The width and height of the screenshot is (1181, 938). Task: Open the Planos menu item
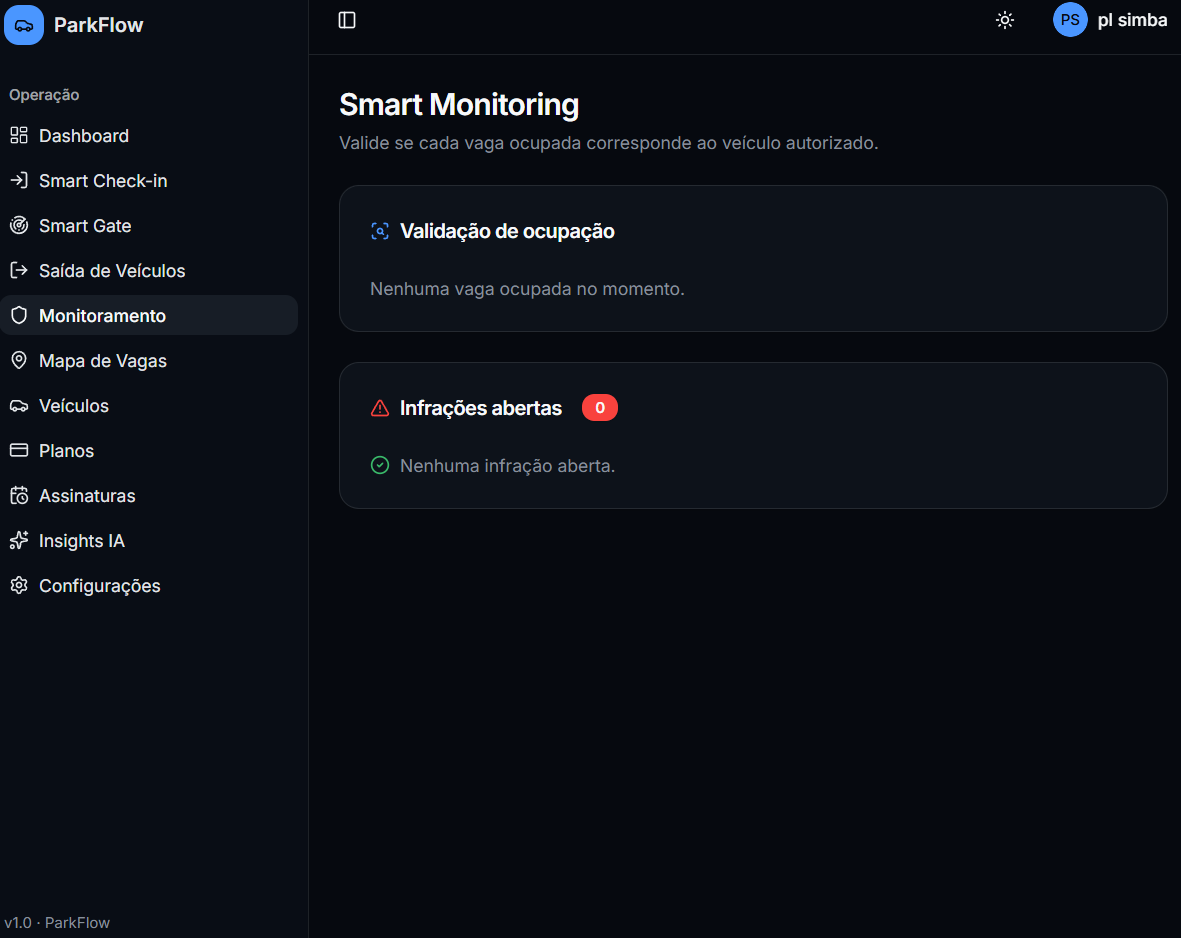click(x=149, y=451)
